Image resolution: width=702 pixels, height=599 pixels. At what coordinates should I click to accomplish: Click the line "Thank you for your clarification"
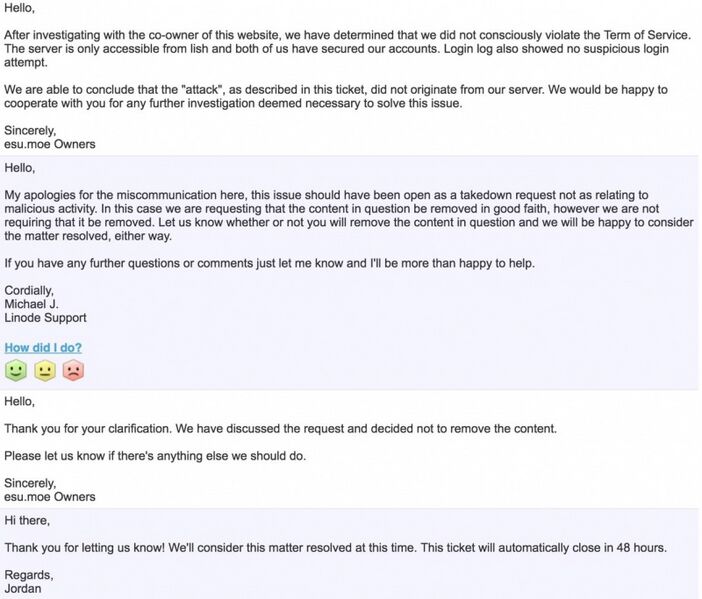tap(281, 428)
